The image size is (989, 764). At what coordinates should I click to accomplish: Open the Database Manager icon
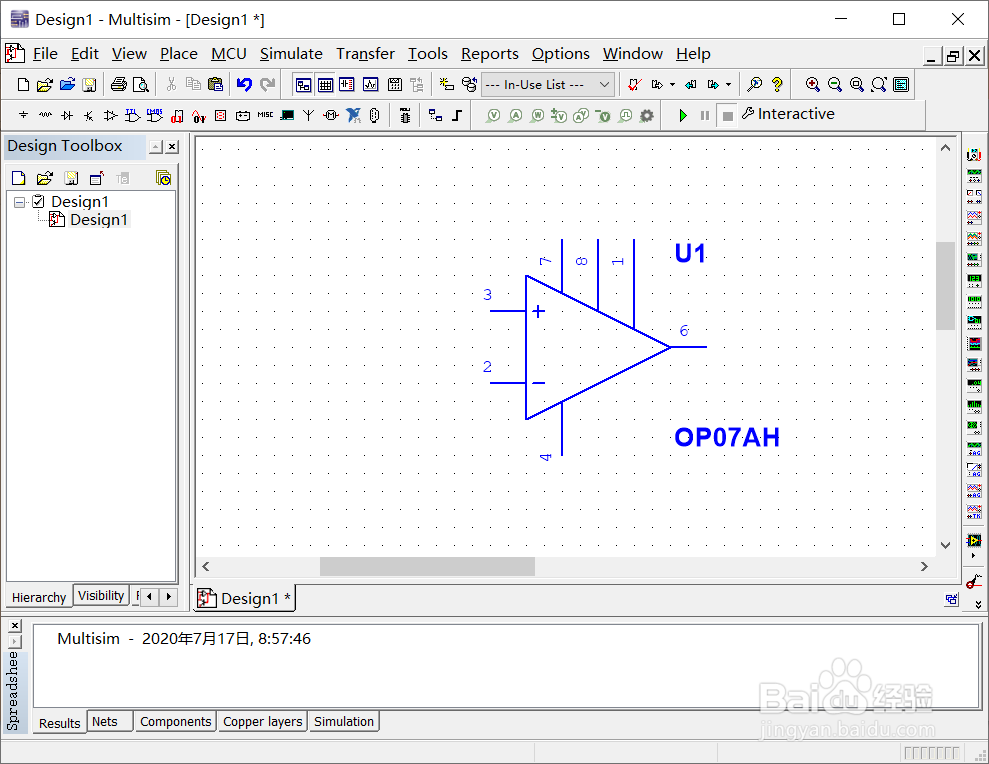pyautogui.click(x=469, y=85)
